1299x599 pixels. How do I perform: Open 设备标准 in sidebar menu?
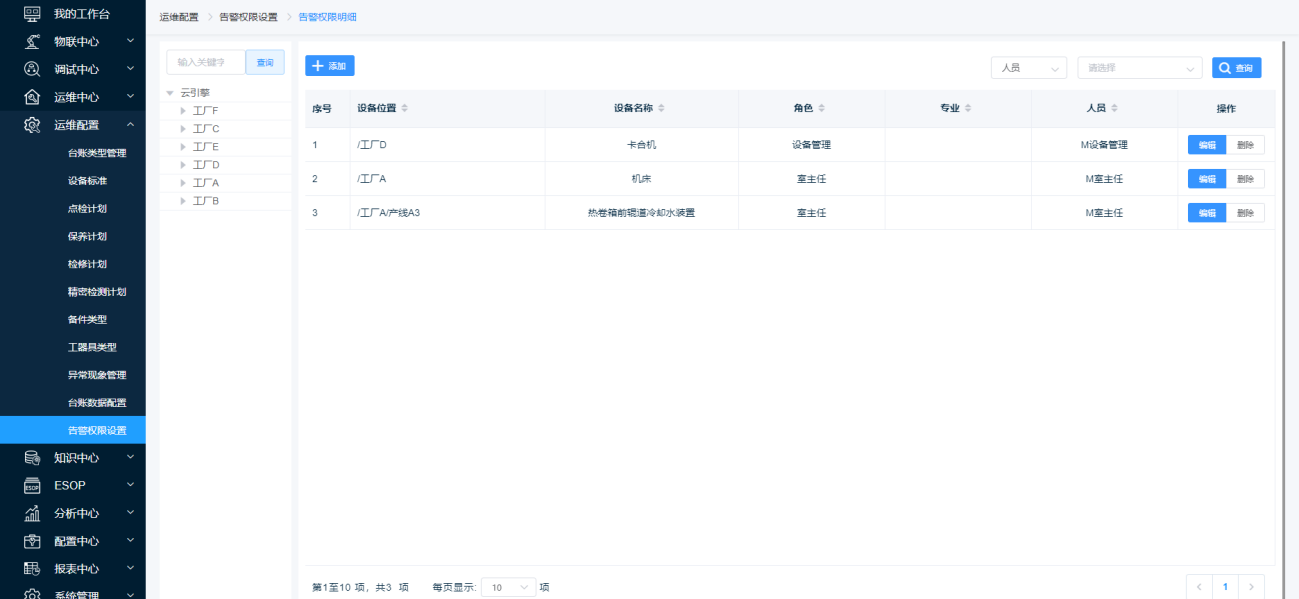pyautogui.click(x=87, y=181)
